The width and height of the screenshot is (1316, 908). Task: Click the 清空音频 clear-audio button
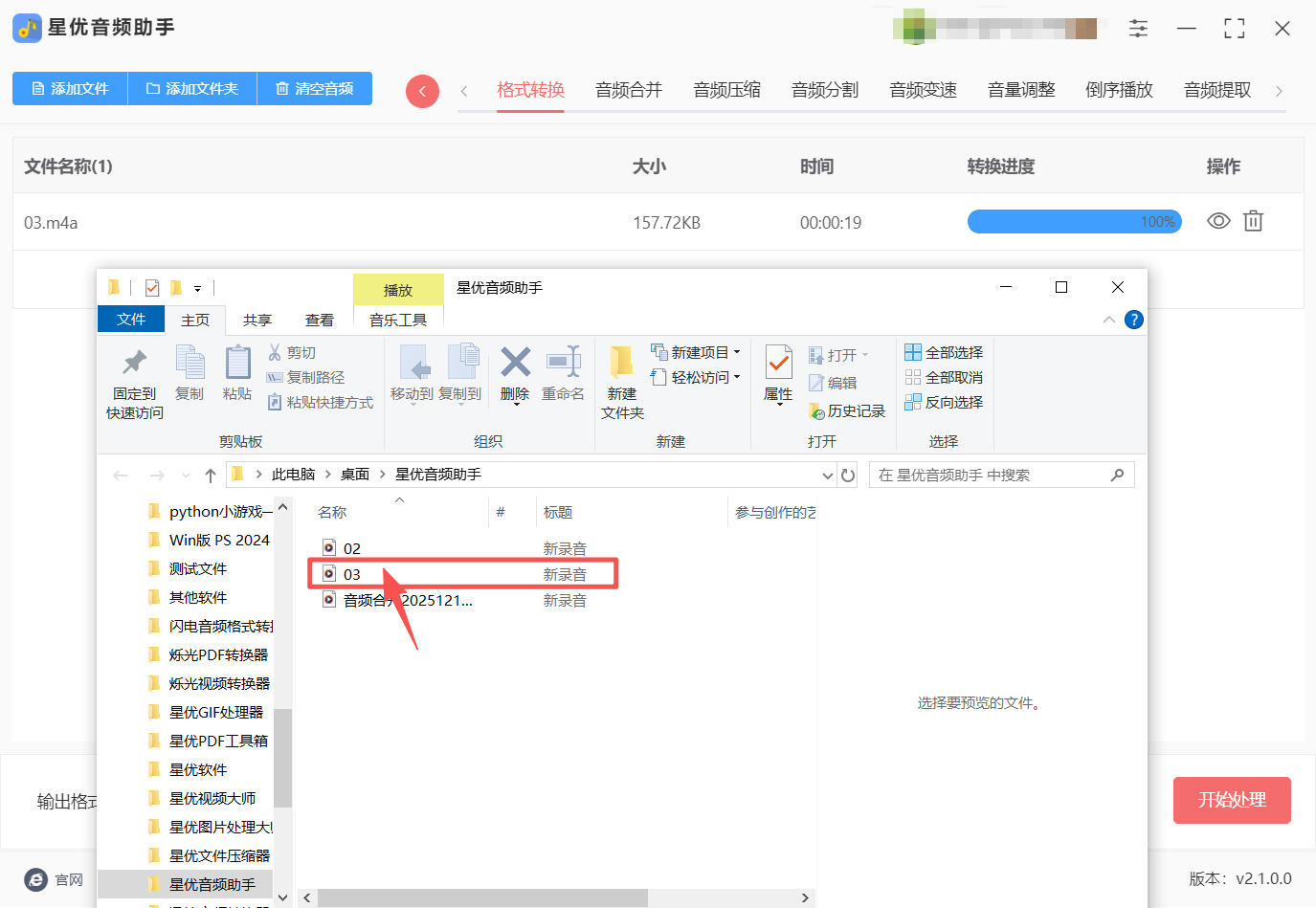tap(315, 87)
